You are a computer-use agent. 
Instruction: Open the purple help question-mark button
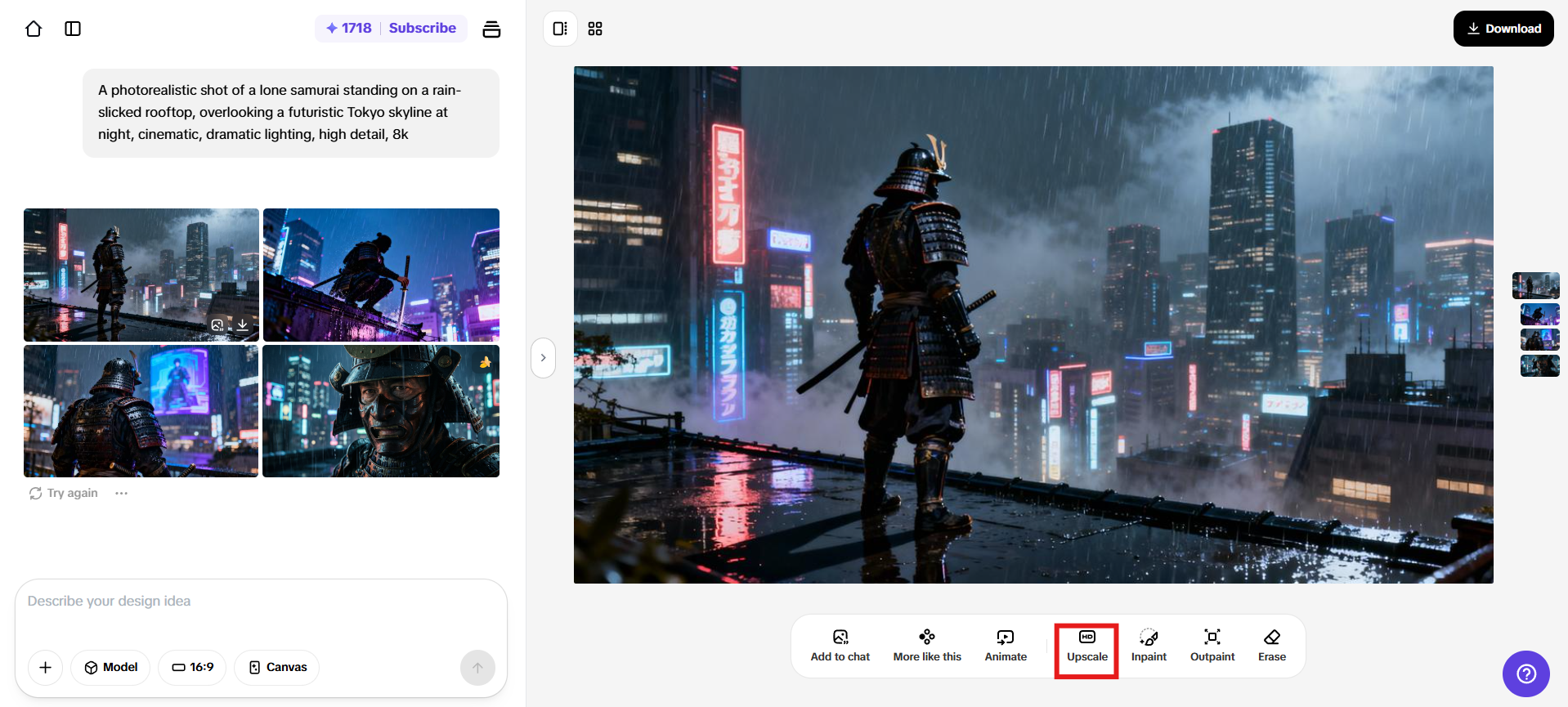1526,674
